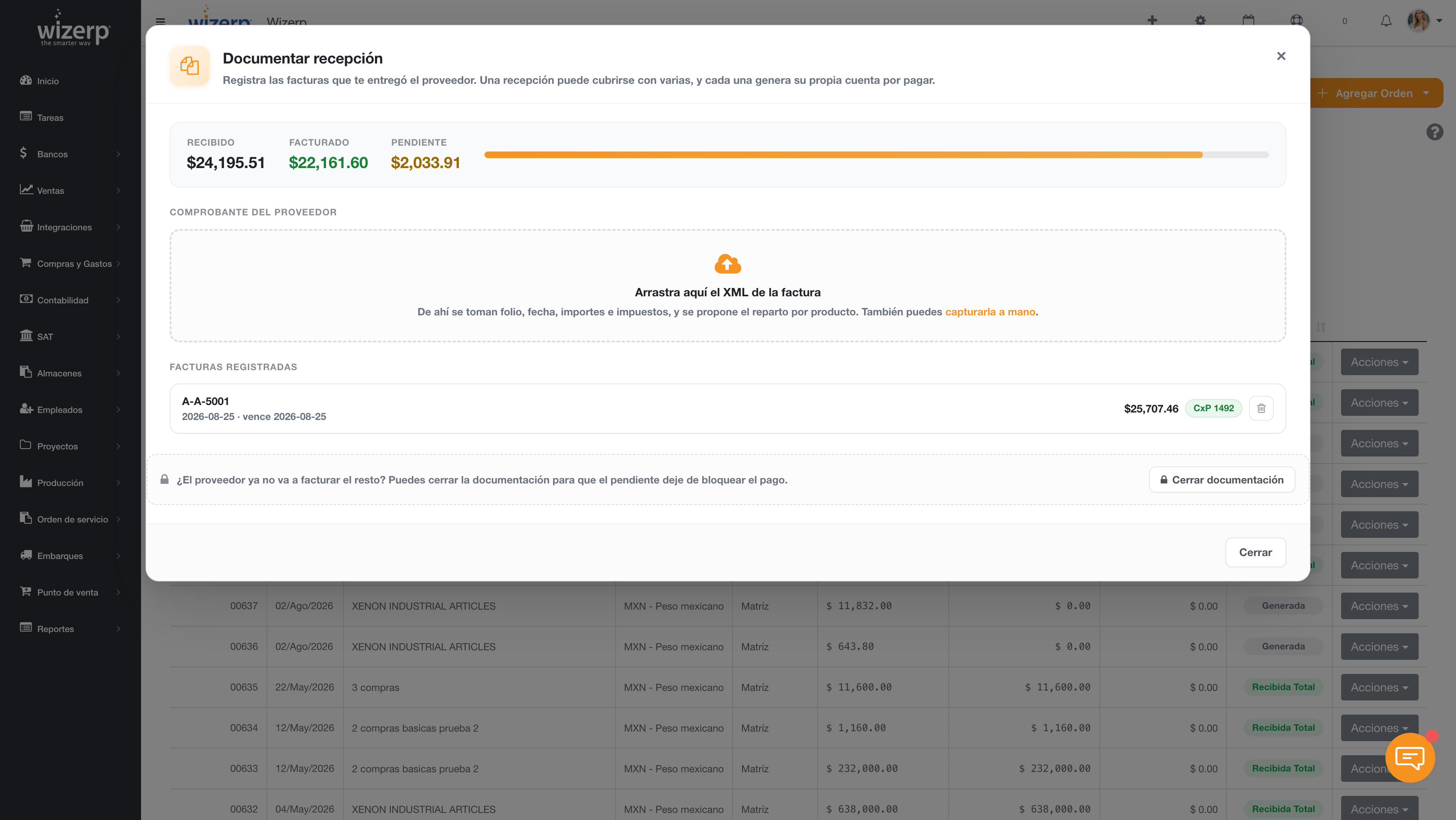
Task: Click the Empleados user-plus icon
Action: pyautogui.click(x=26, y=408)
